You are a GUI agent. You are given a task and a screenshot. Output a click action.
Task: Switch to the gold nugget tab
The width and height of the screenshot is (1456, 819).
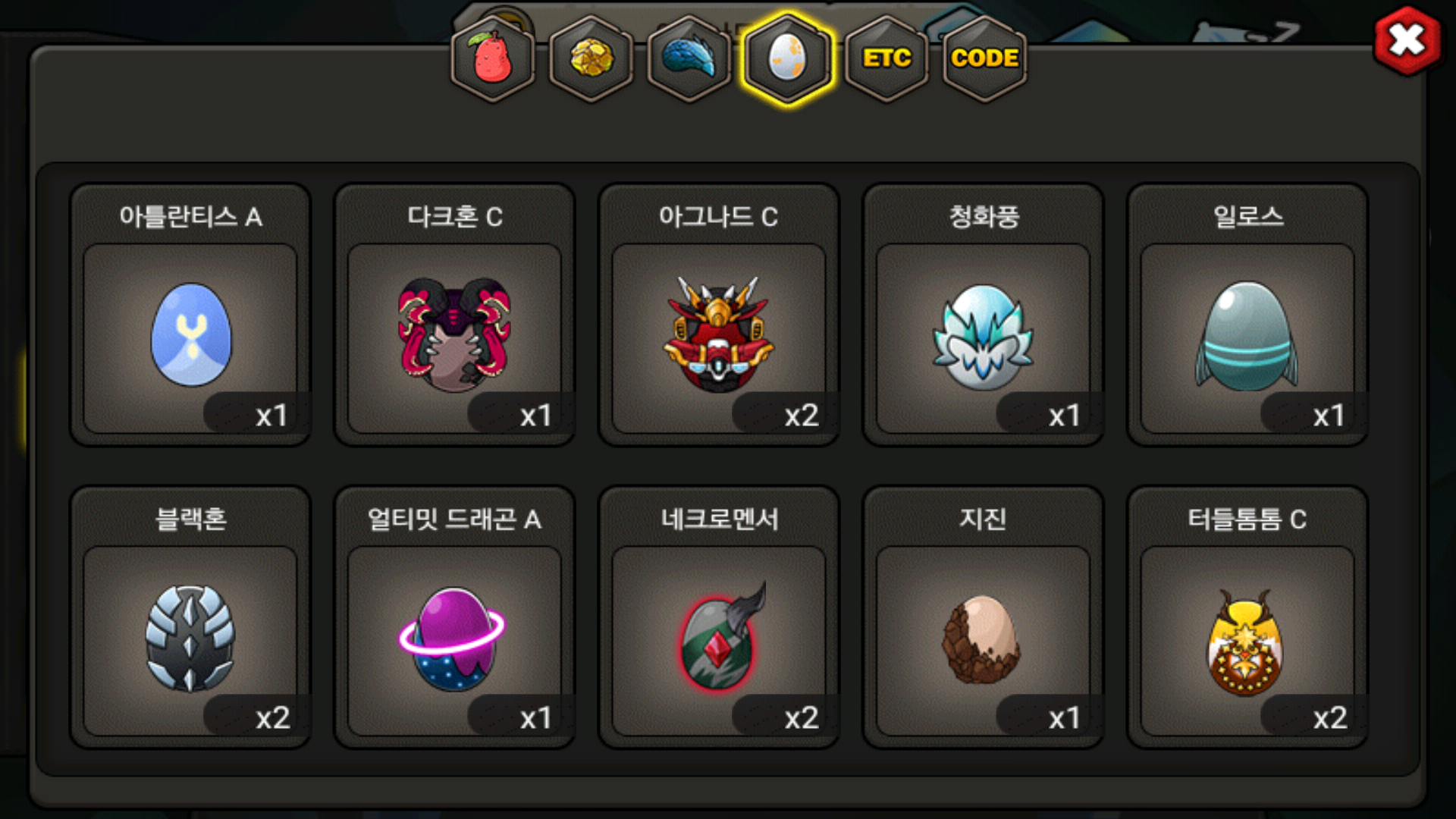tap(591, 58)
